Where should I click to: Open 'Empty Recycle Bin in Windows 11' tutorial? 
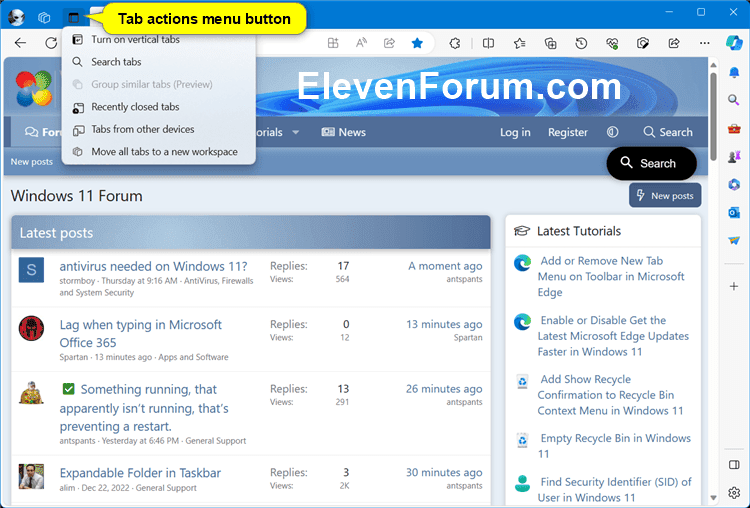click(x=614, y=446)
